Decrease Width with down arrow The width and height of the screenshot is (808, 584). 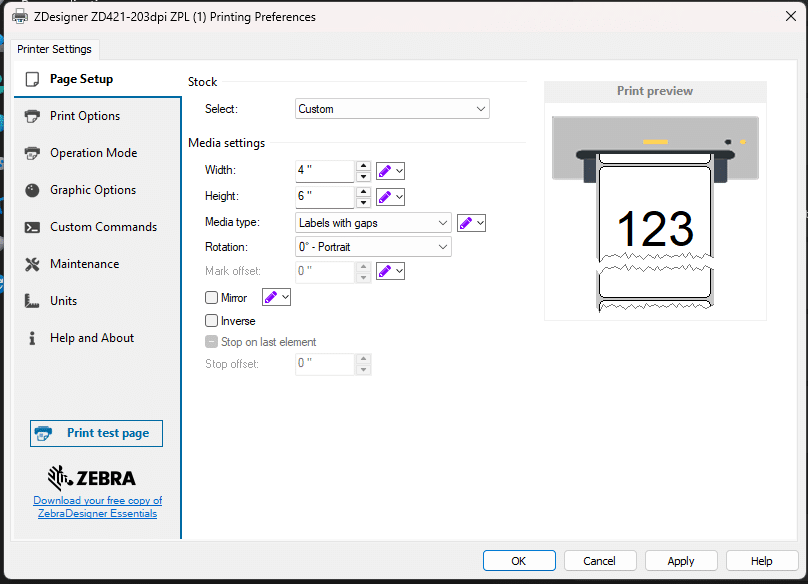(363, 176)
